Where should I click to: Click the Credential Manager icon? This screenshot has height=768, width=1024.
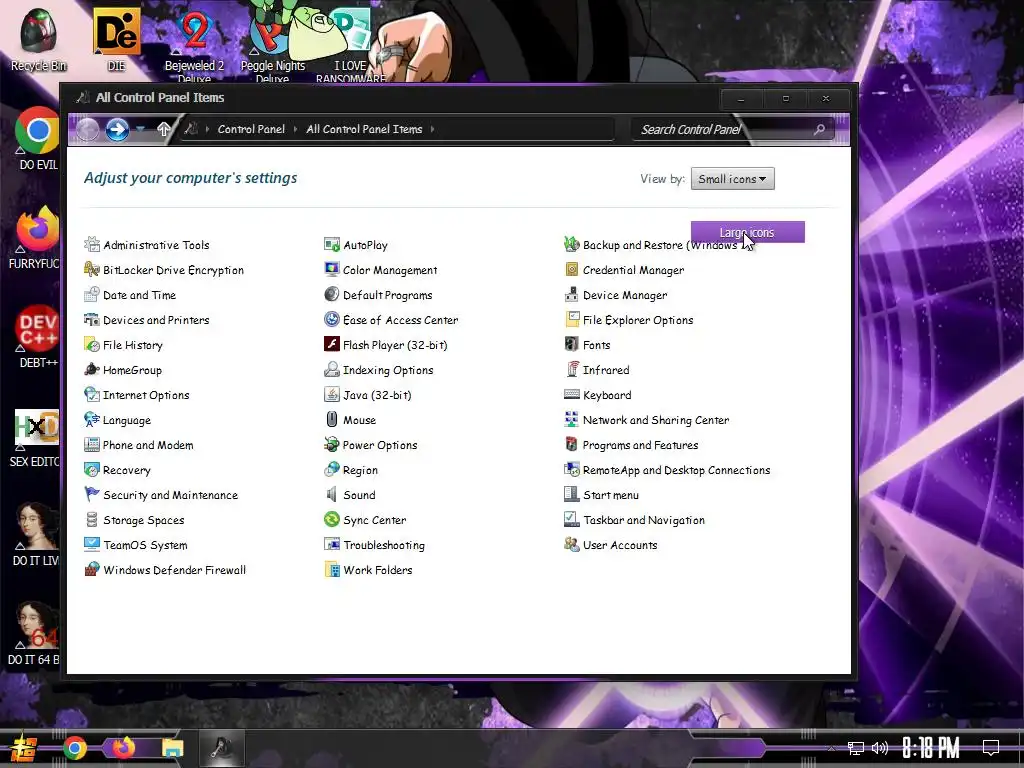pos(571,270)
